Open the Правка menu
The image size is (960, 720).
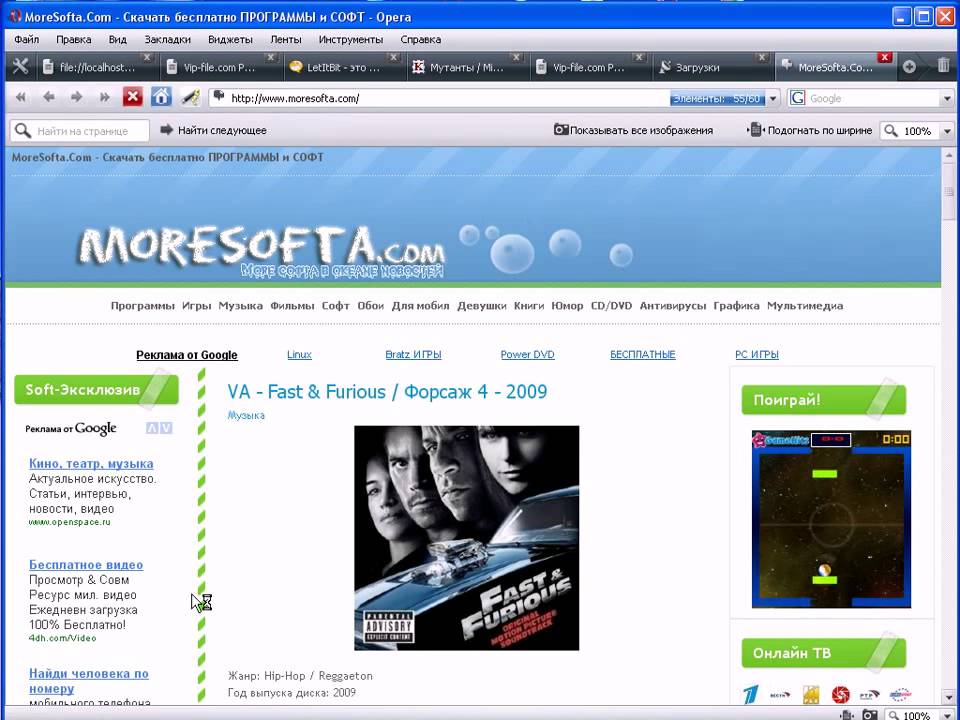tap(73, 39)
